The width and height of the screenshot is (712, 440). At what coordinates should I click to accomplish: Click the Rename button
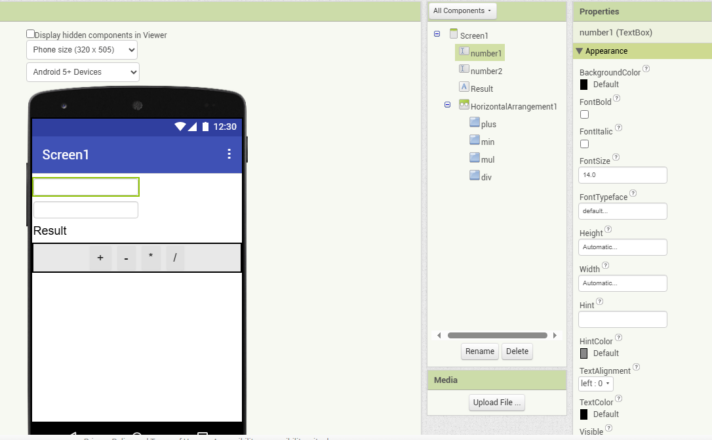(480, 351)
